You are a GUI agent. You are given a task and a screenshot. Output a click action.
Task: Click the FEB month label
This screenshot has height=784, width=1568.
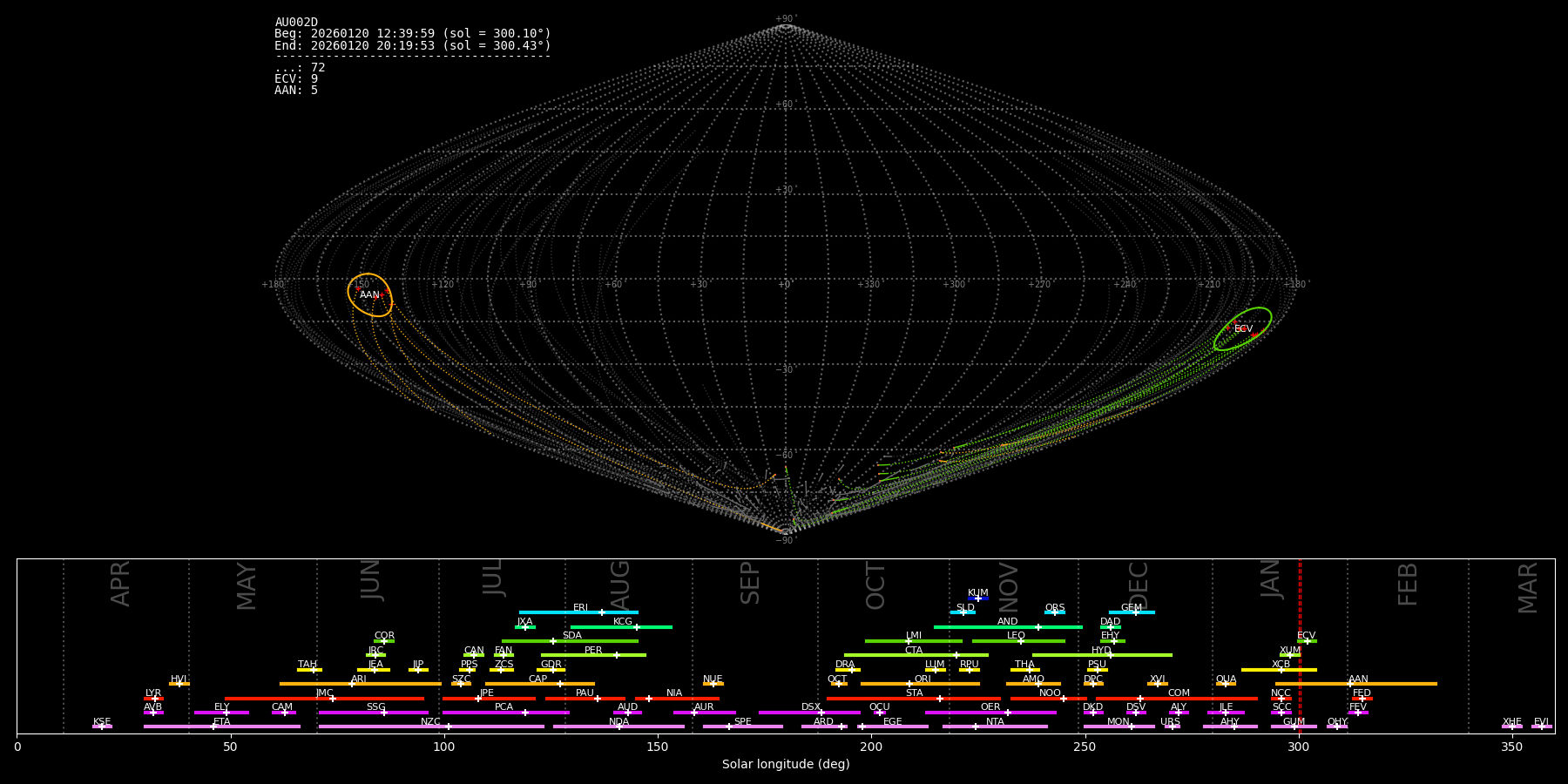point(1408,584)
